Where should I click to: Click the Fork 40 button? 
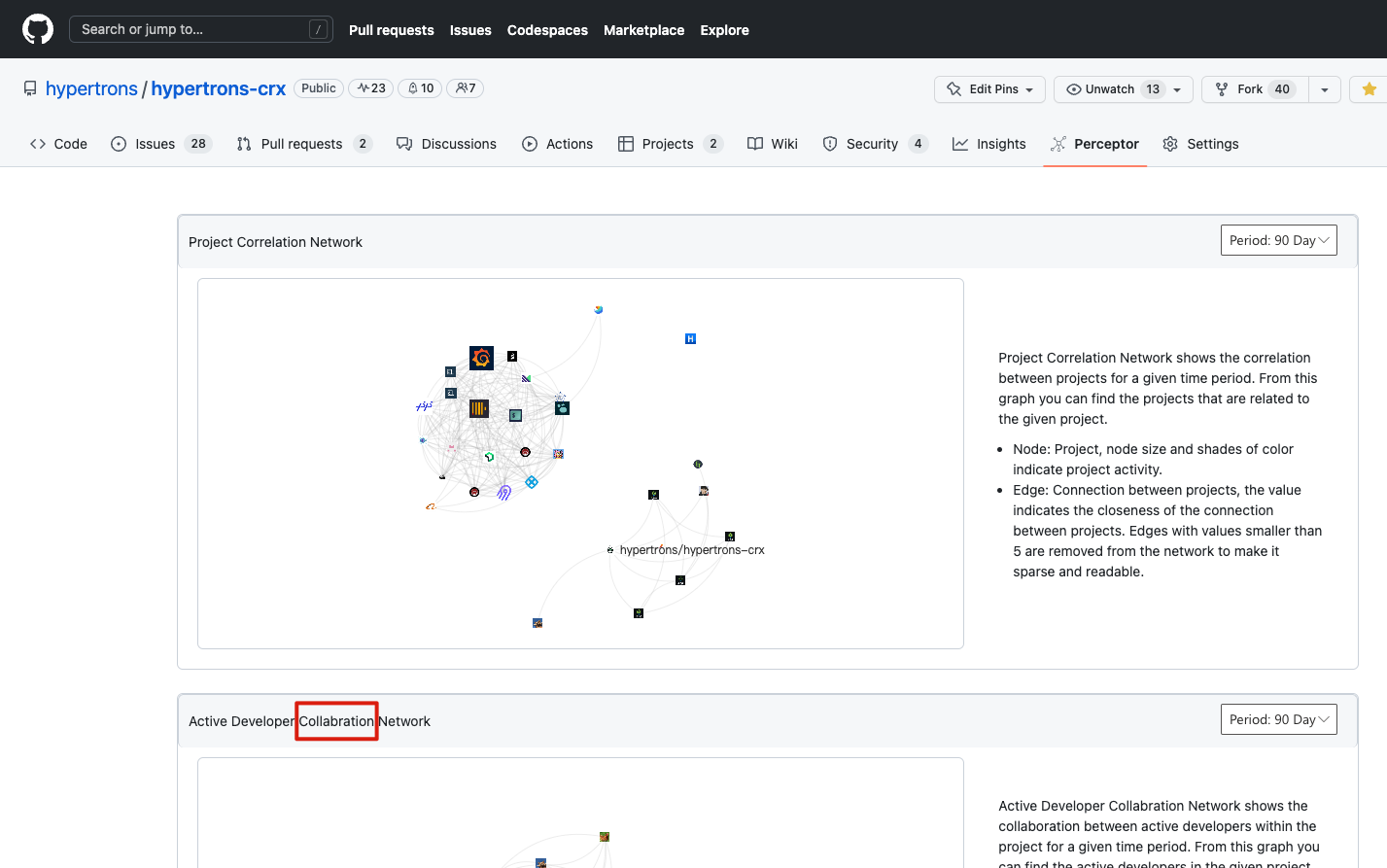click(x=1254, y=88)
